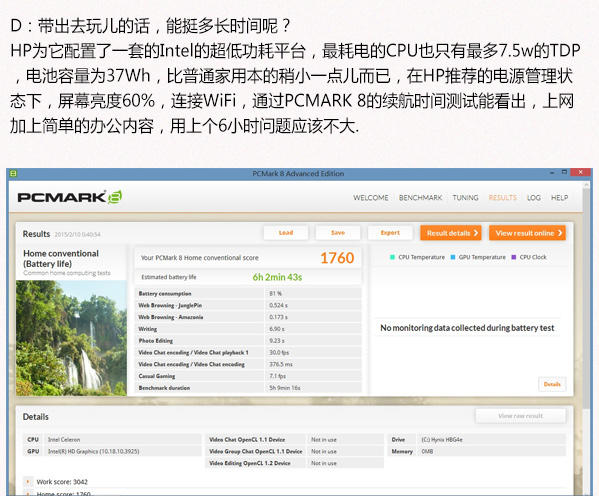Click the blue GPU Temperature legend square

tap(453, 257)
